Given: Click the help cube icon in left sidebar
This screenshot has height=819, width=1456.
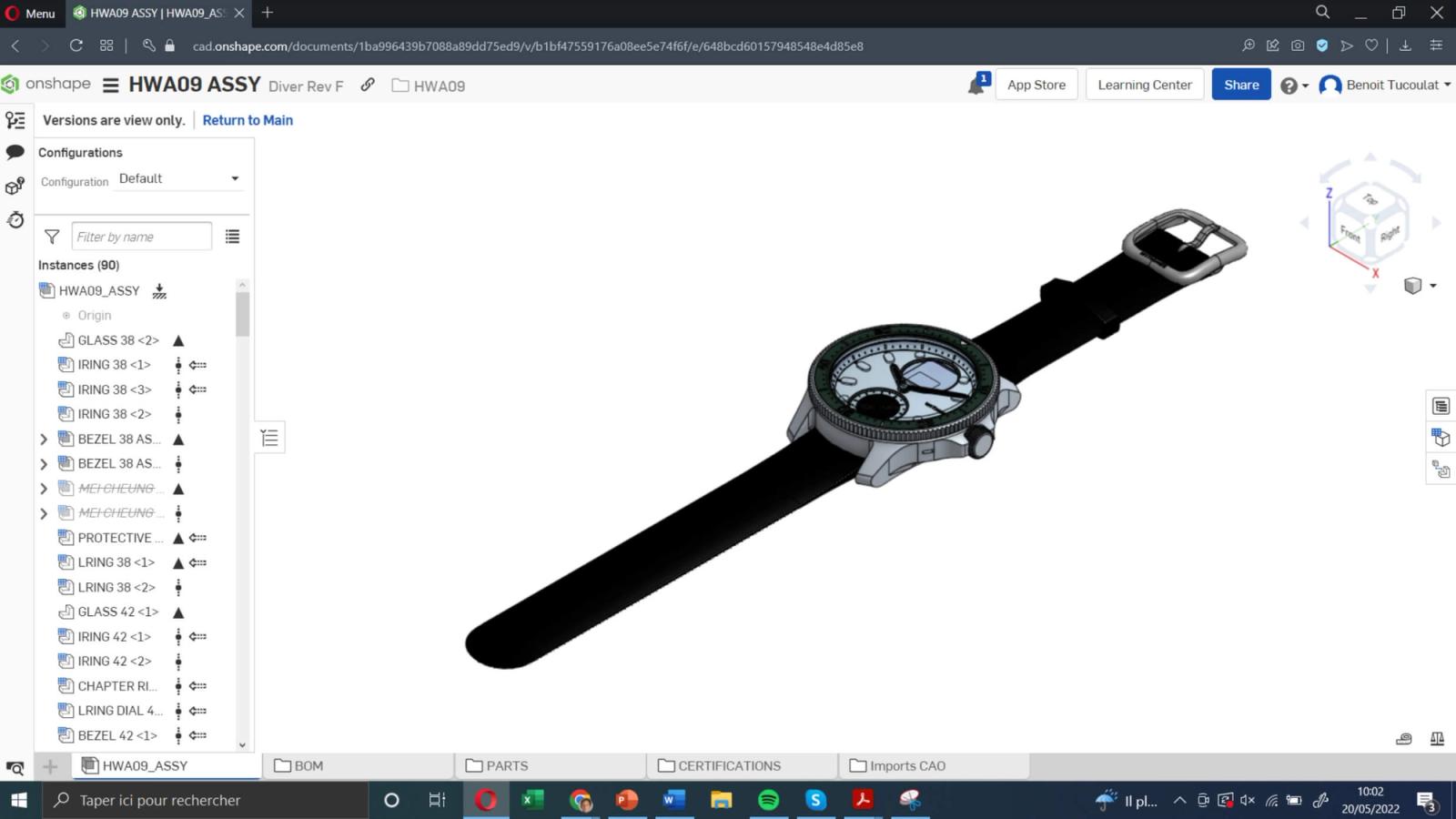Looking at the screenshot, I should 15,187.
